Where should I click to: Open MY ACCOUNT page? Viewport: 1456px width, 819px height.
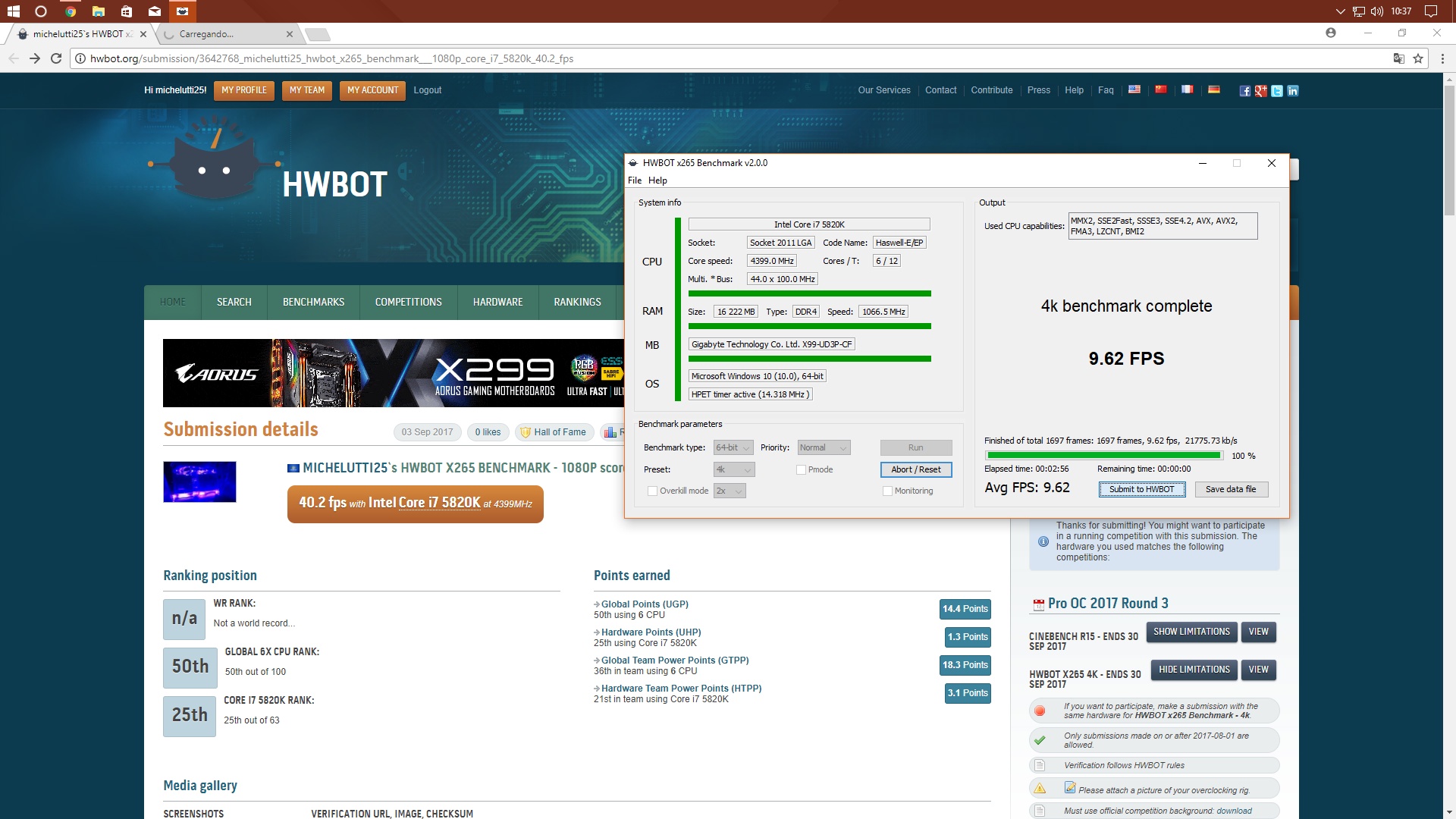(x=372, y=90)
